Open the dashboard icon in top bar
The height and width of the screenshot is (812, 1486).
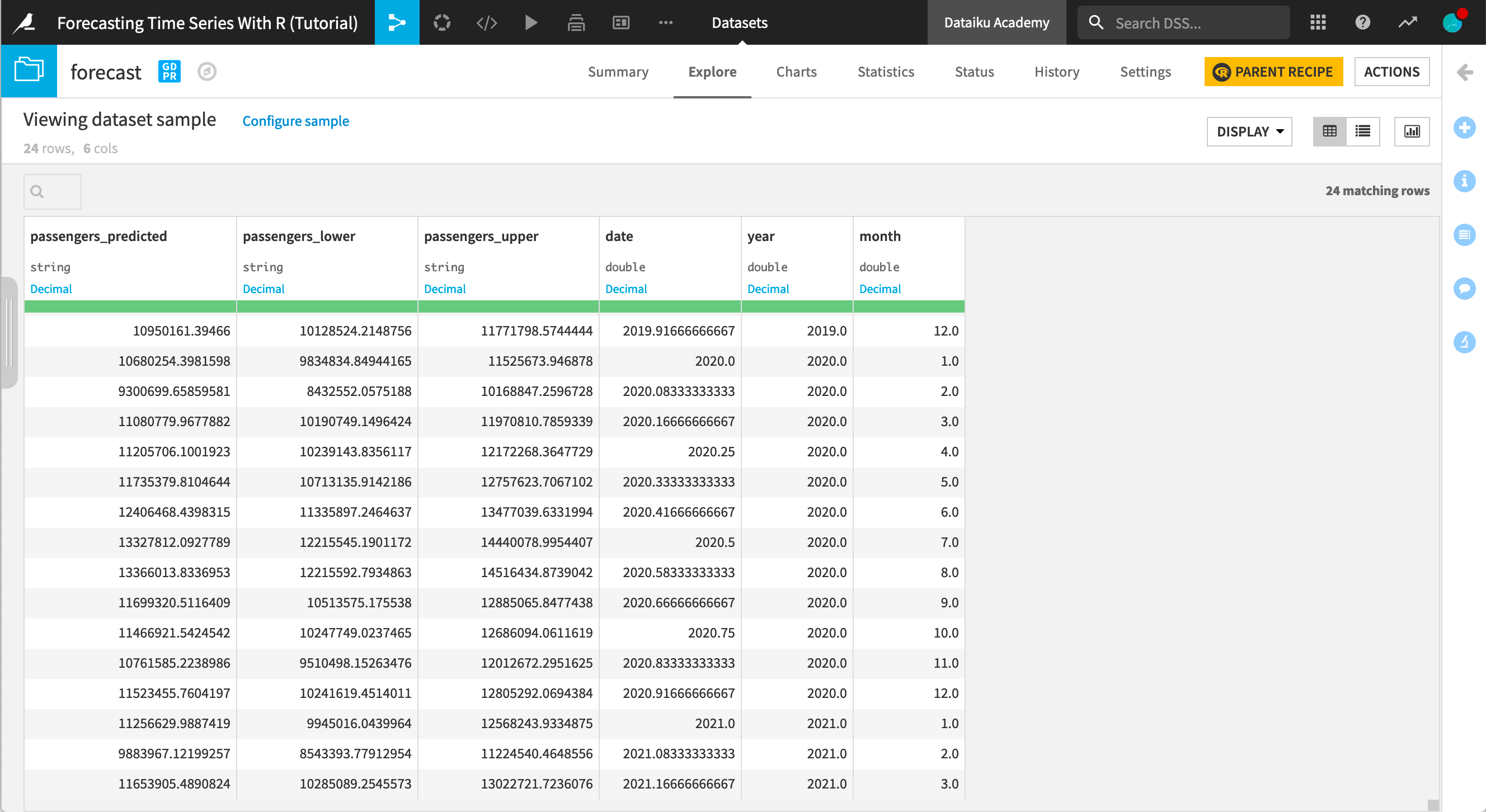click(x=620, y=22)
